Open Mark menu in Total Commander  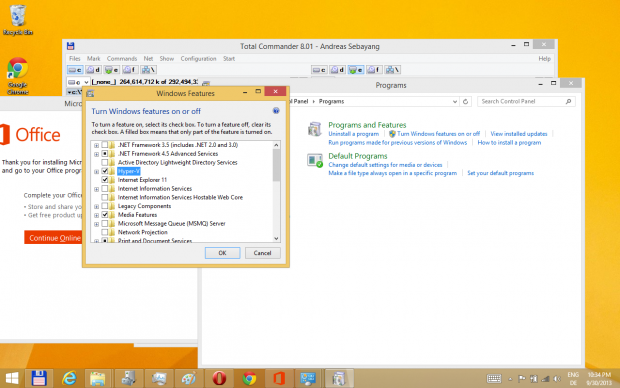pos(94,59)
